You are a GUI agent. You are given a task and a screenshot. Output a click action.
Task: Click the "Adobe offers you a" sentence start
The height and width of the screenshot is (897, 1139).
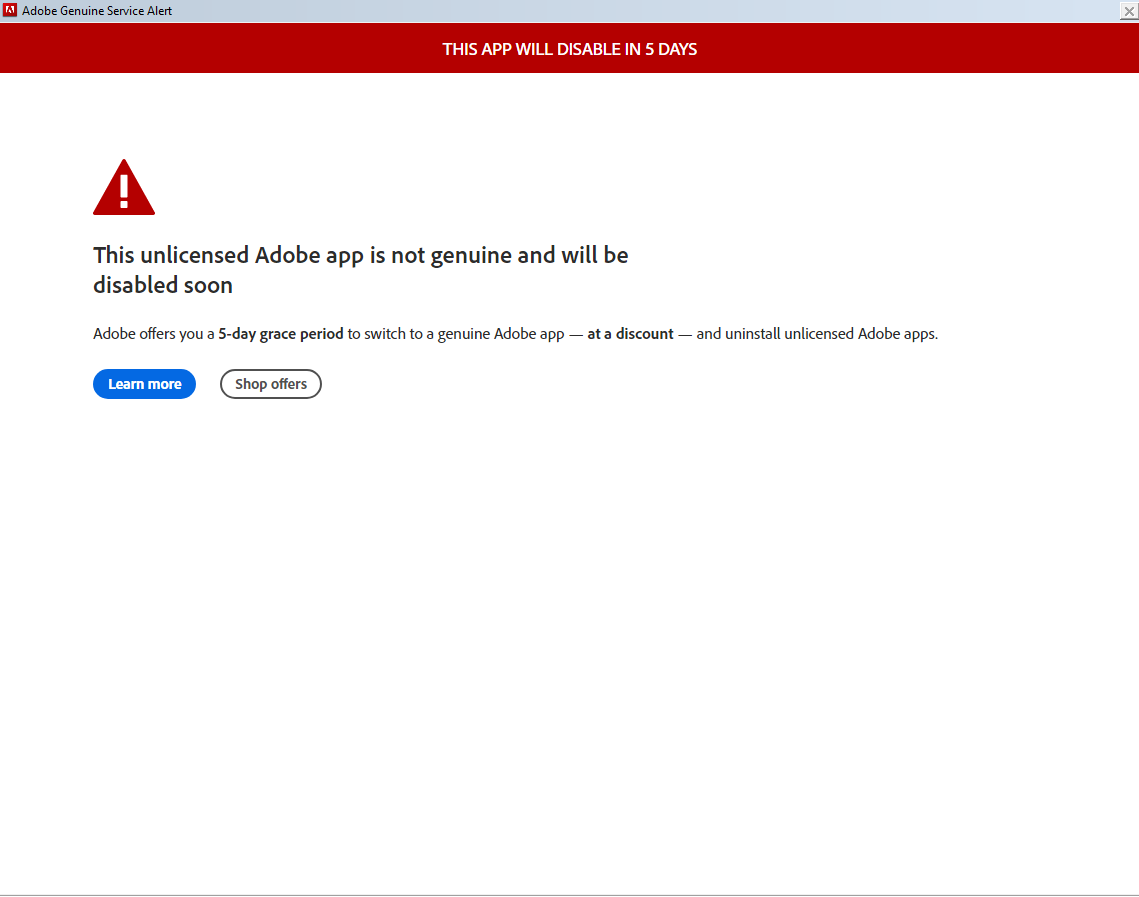pos(154,334)
